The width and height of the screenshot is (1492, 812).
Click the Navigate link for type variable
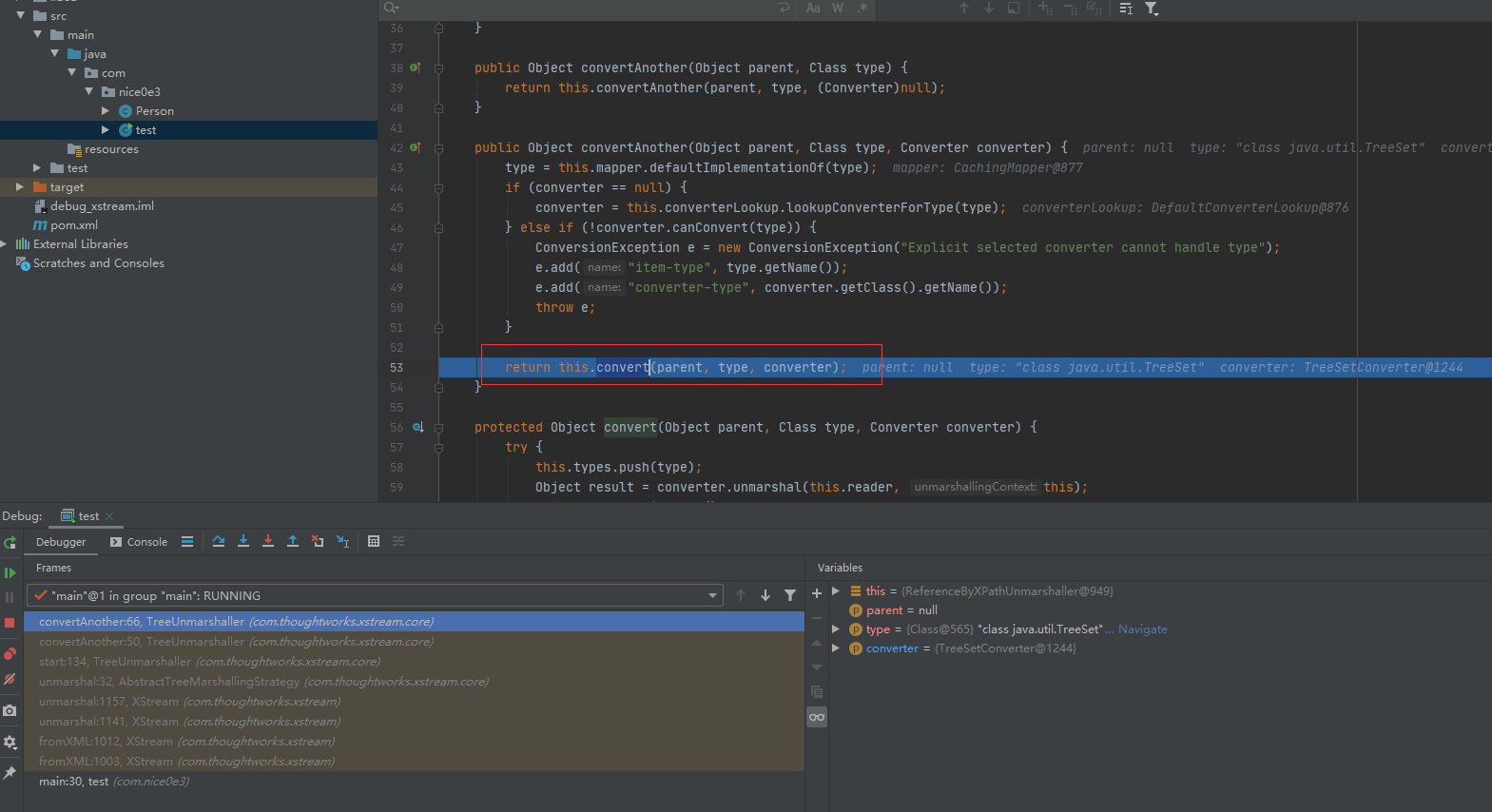tap(1142, 629)
